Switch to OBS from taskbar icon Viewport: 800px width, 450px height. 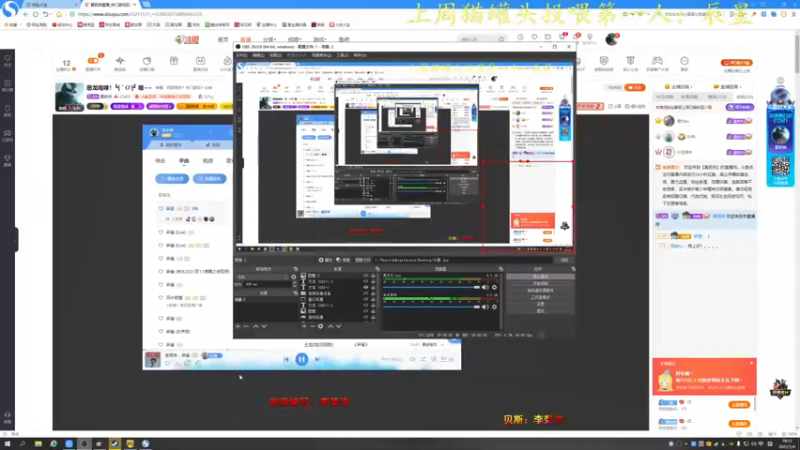pyautogui.click(x=84, y=444)
